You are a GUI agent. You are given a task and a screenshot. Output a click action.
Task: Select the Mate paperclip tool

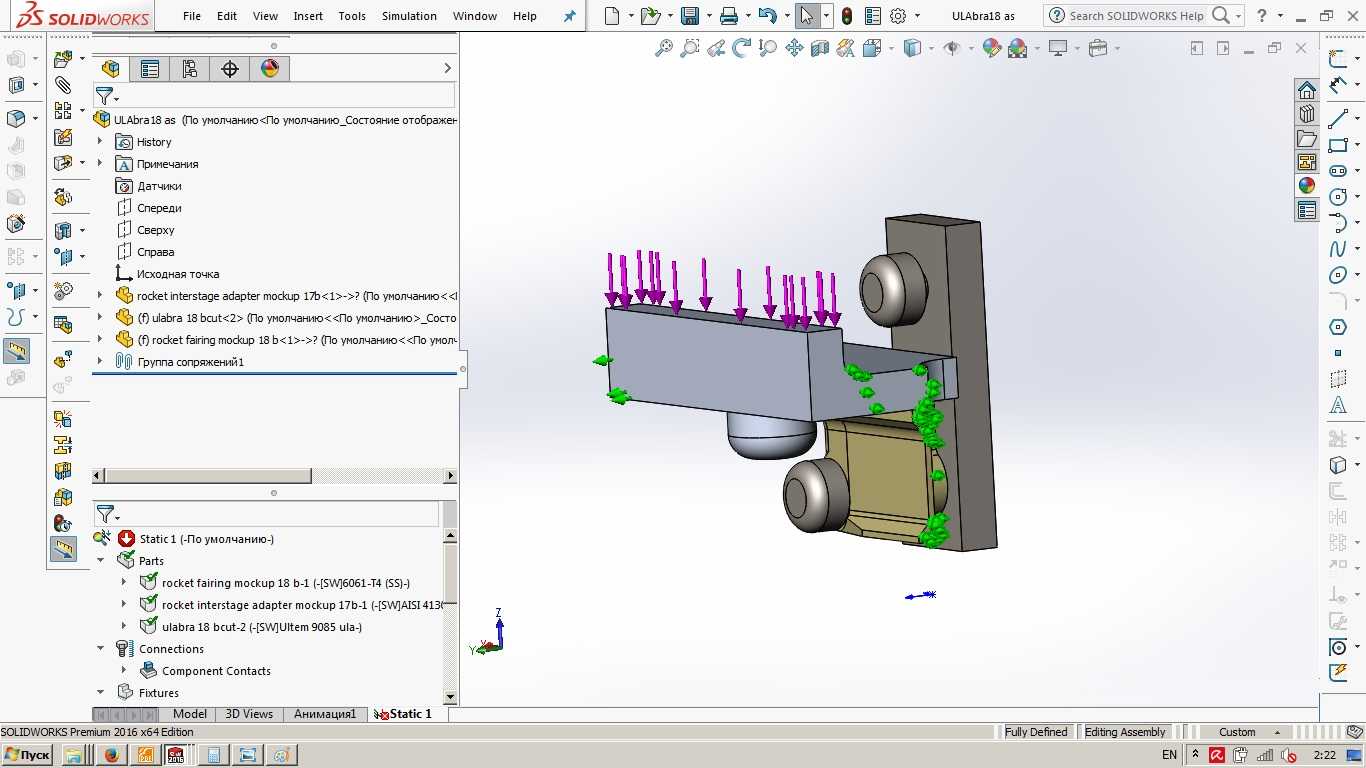[63, 85]
